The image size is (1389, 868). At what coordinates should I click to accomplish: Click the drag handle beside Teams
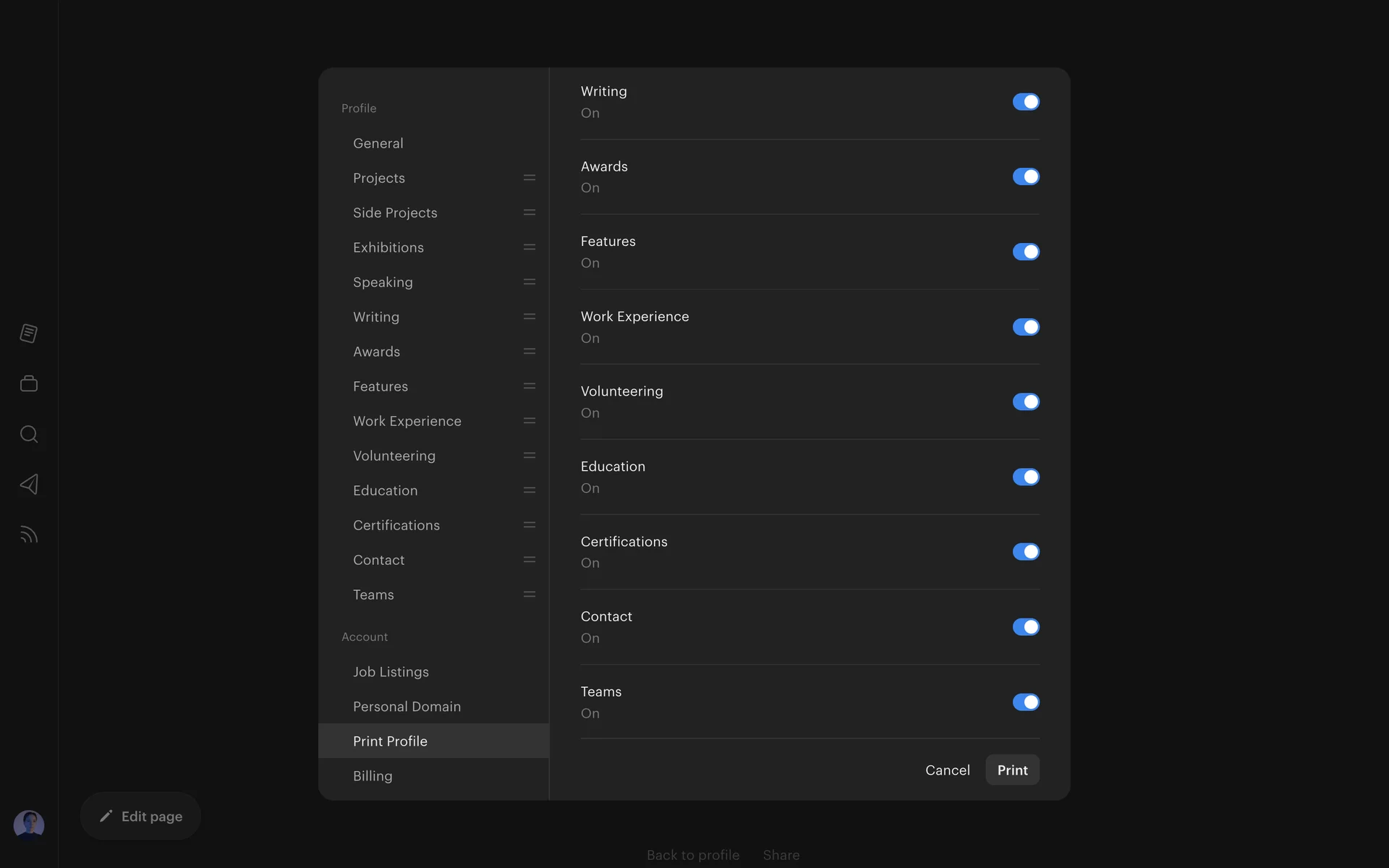click(x=530, y=595)
